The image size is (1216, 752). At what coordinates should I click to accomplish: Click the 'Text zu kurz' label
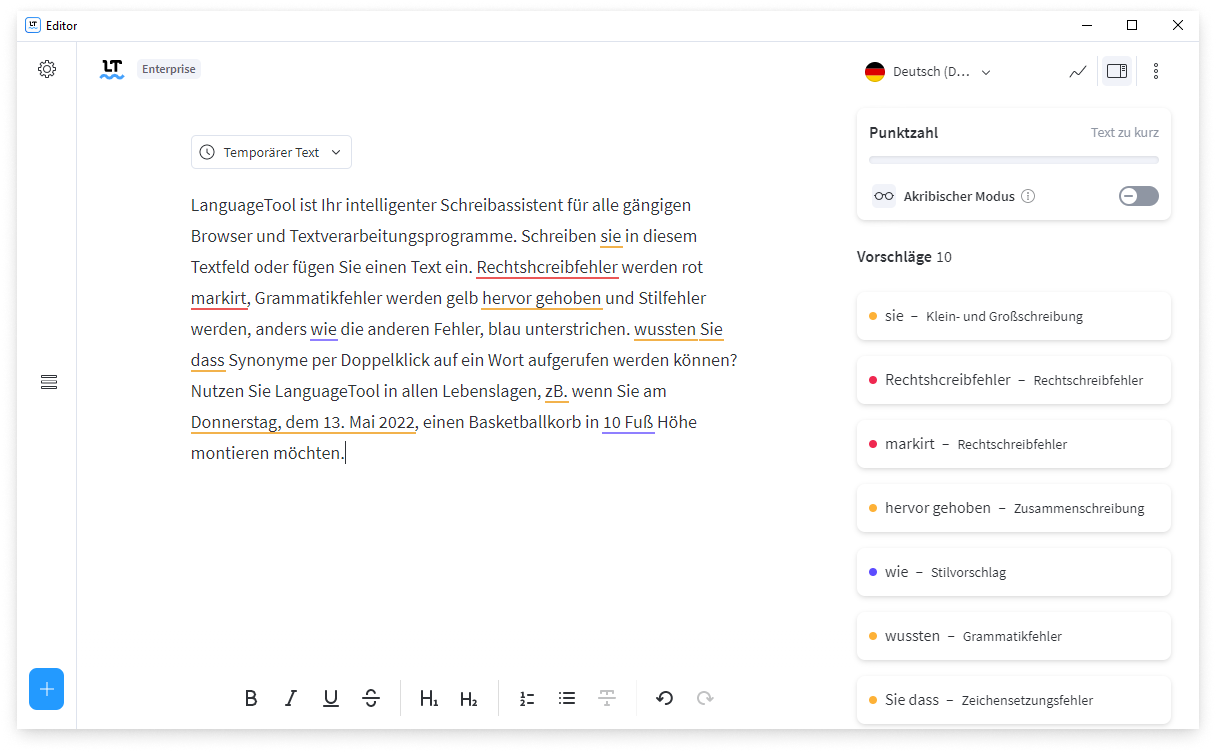tap(1125, 132)
